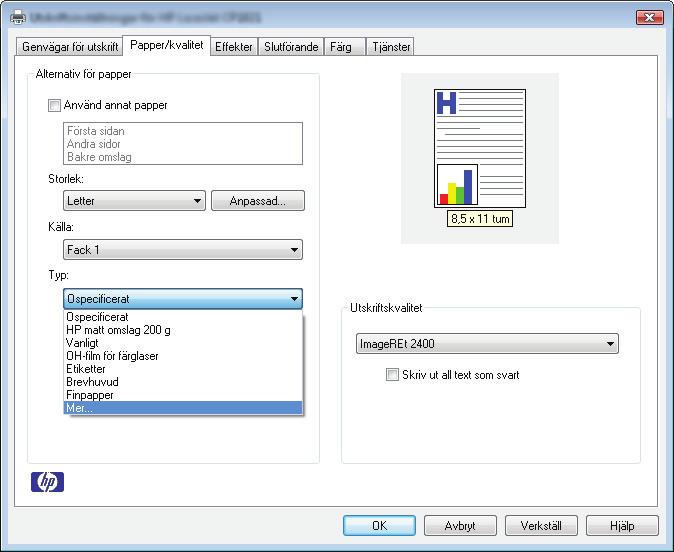The width and height of the screenshot is (674, 552).
Task: Click the printer icon in title bar
Action: [18, 18]
